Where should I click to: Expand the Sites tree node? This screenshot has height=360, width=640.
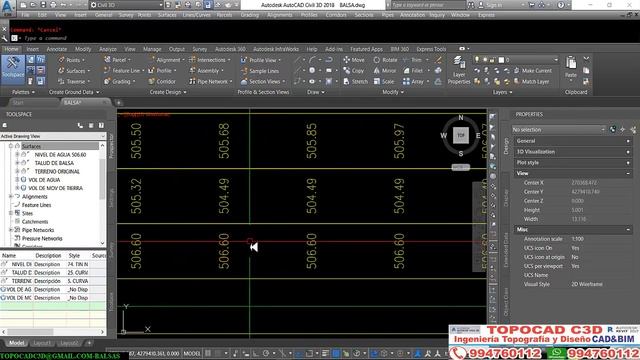pyautogui.click(x=11, y=213)
